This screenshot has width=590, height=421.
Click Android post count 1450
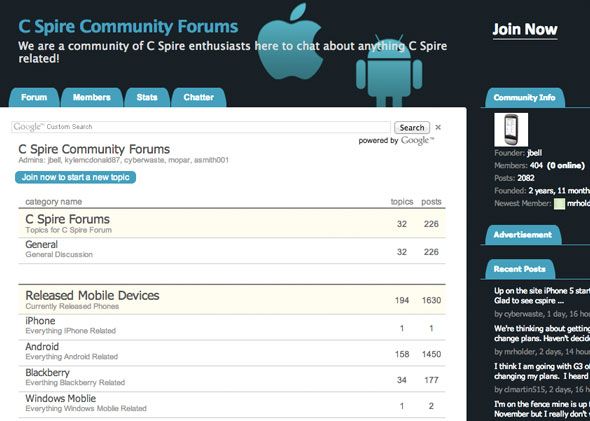tap(431, 354)
